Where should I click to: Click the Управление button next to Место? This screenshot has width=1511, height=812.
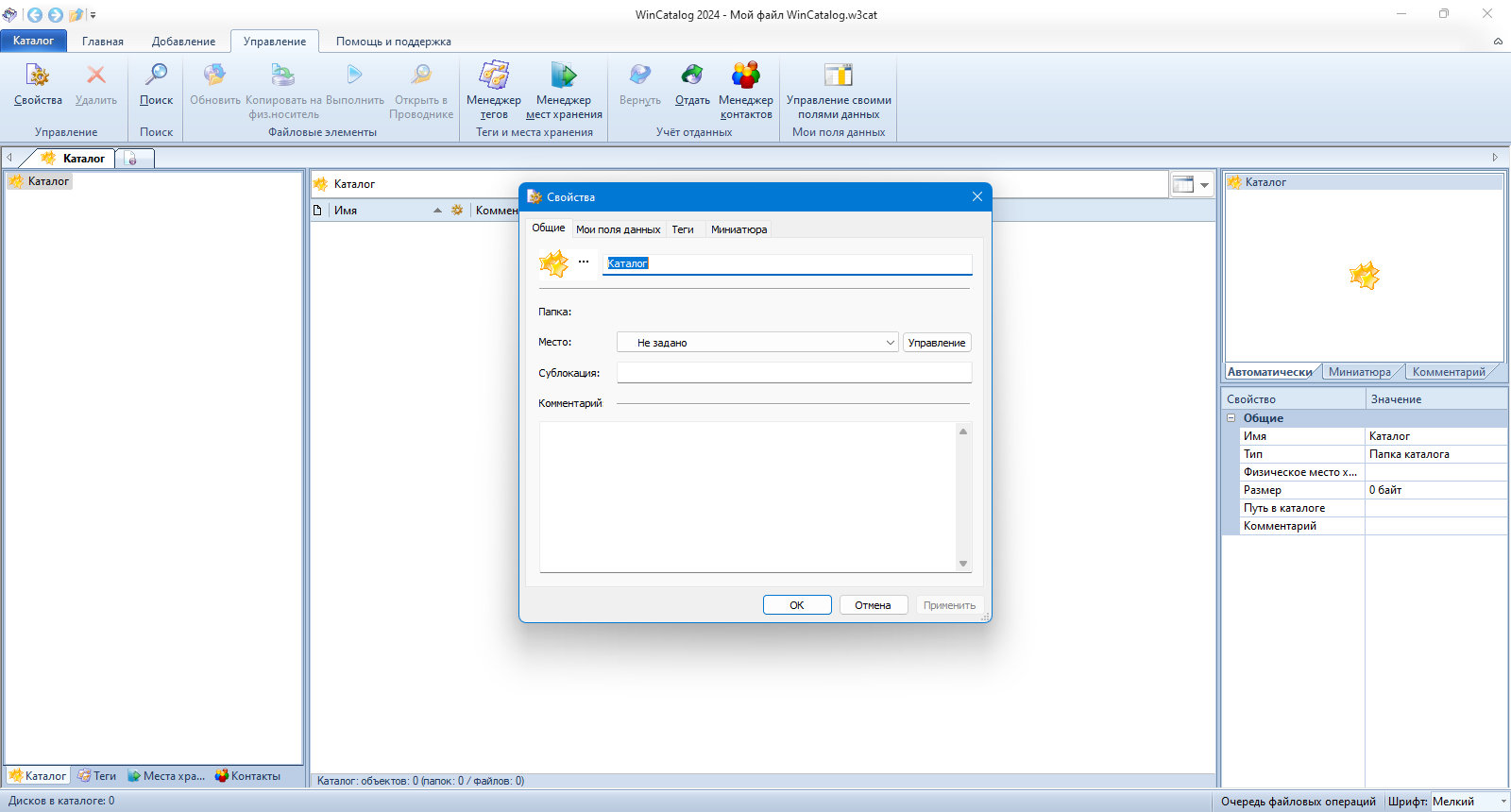click(937, 343)
